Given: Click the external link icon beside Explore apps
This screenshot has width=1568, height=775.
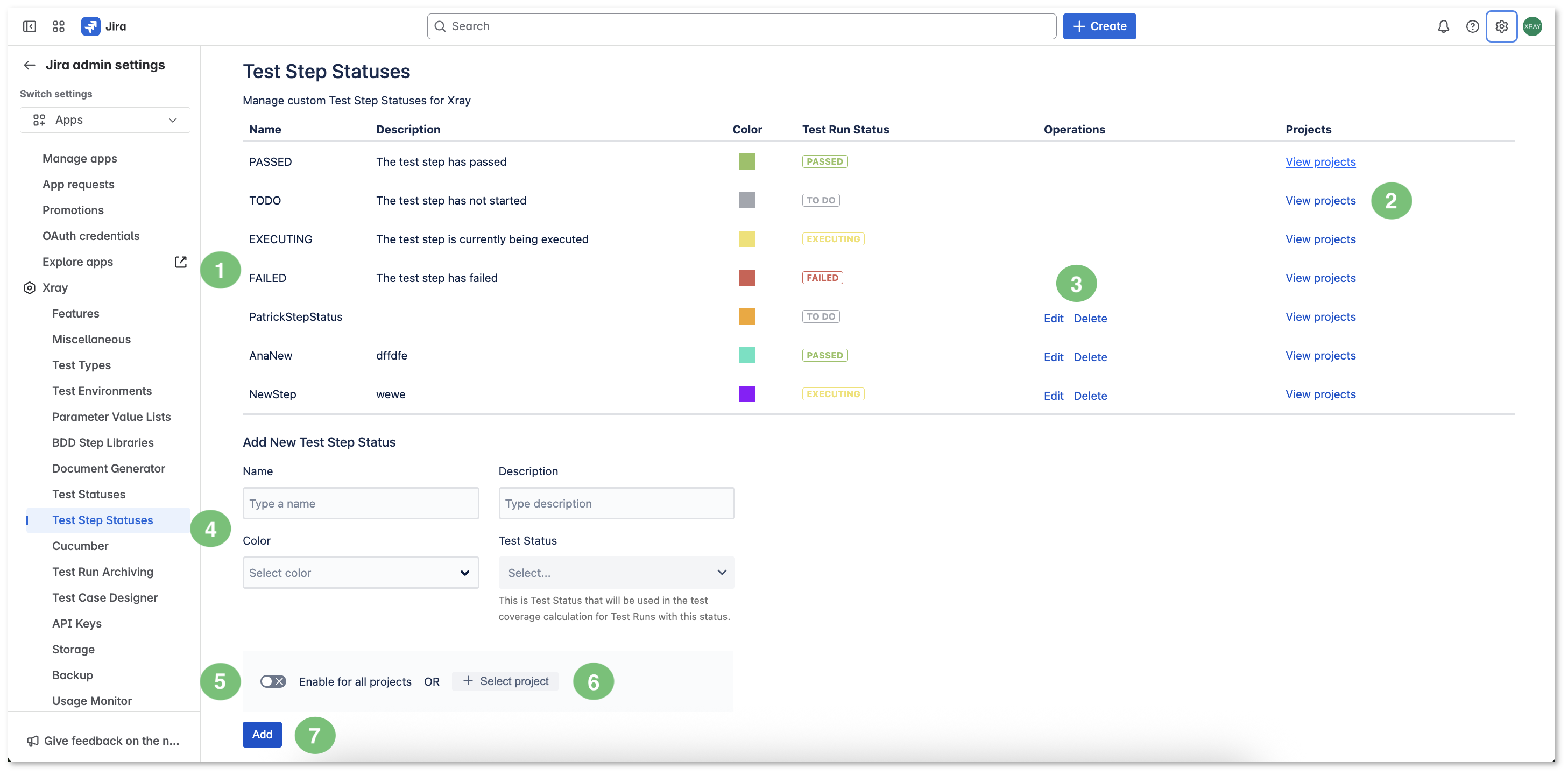Looking at the screenshot, I should 181,262.
